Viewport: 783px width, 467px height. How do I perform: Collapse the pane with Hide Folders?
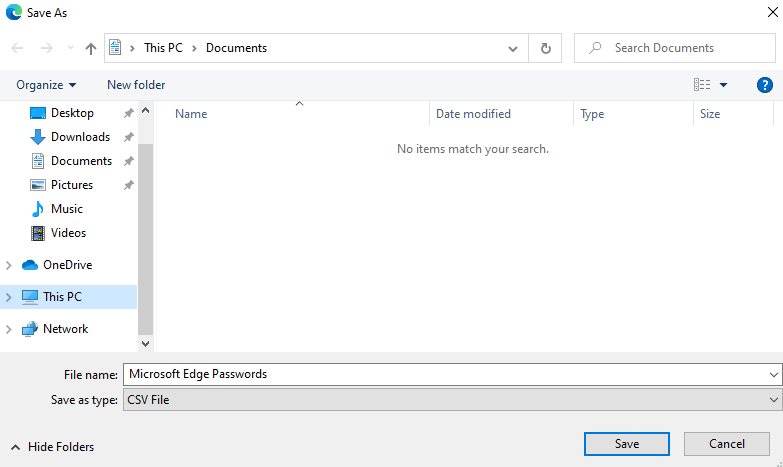click(52, 447)
